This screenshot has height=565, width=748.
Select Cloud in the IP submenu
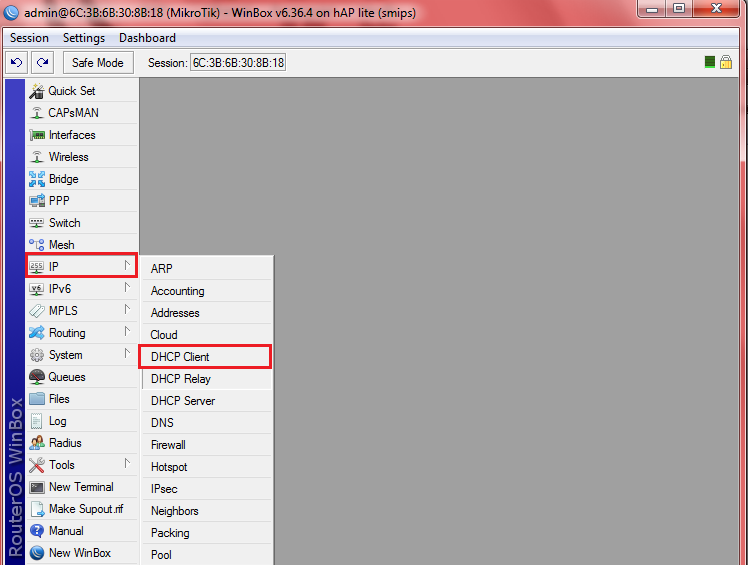207,335
